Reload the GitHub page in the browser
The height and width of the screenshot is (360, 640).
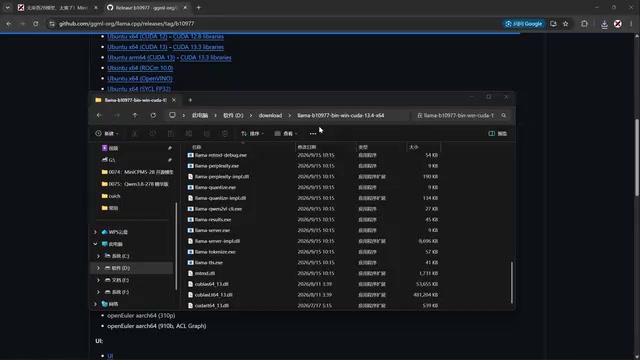[36, 24]
